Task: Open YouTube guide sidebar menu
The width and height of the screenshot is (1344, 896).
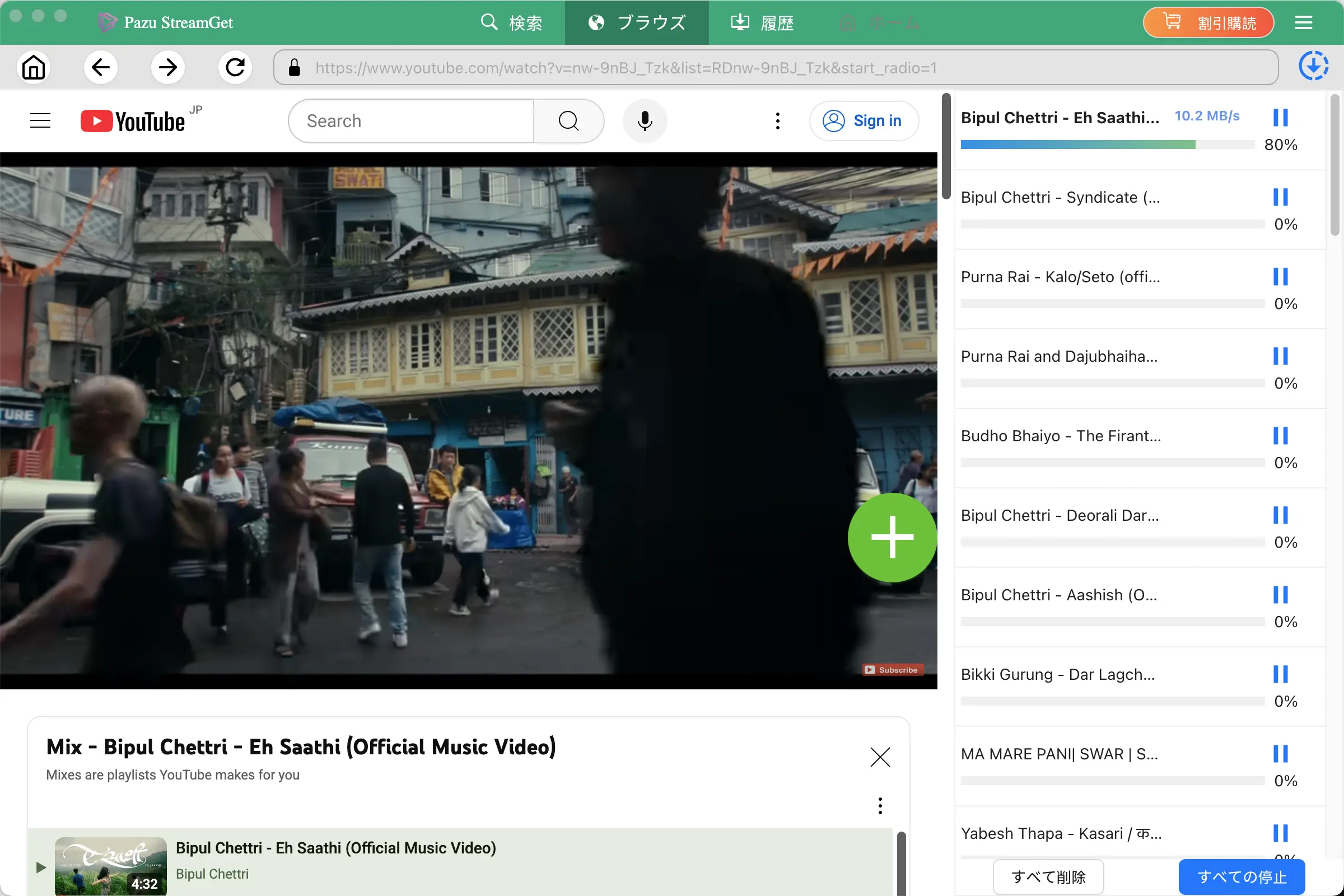Action: point(40,120)
